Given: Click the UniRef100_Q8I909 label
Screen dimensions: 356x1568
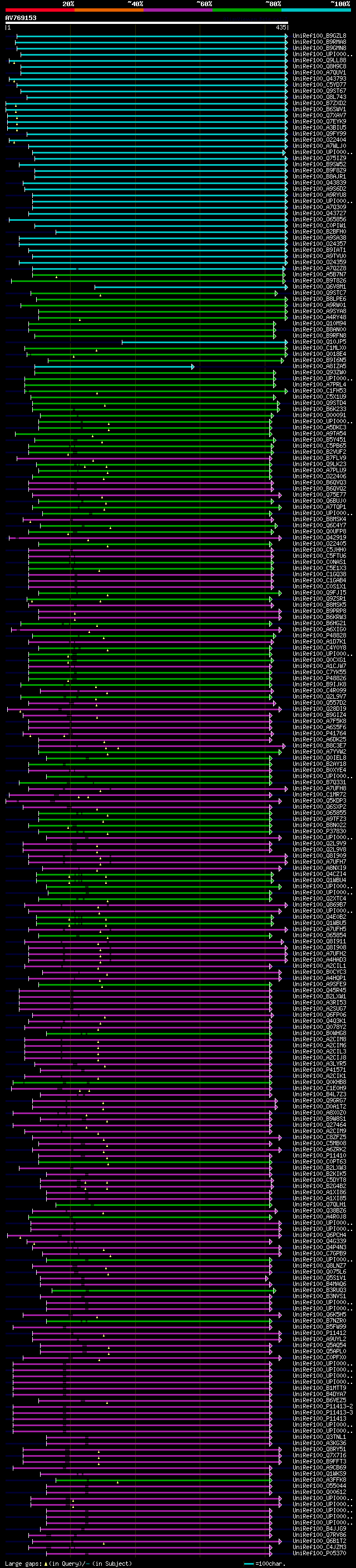Looking at the screenshot, I should 319,856.
